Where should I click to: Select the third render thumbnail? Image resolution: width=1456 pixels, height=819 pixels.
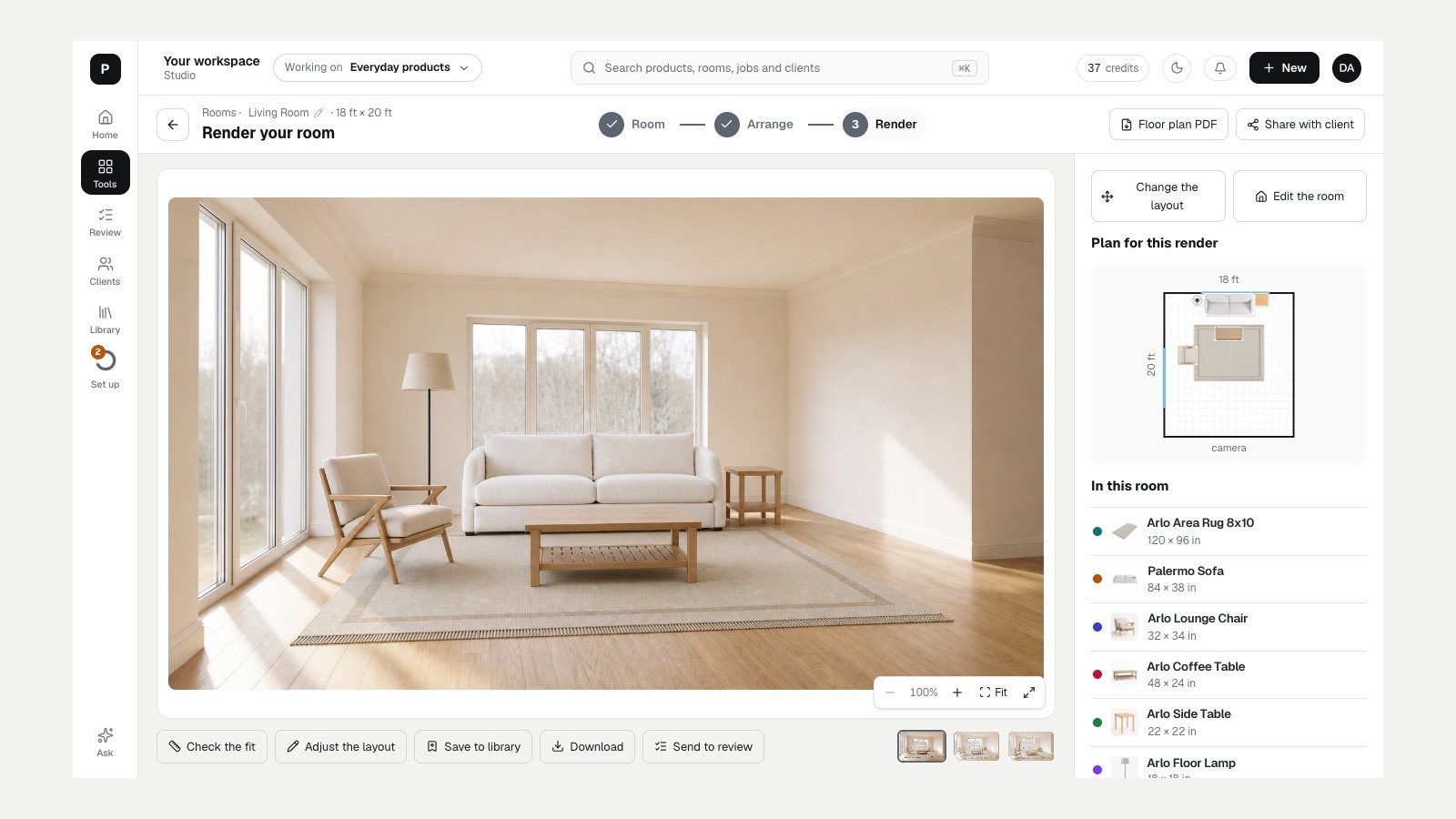[x=1031, y=746]
